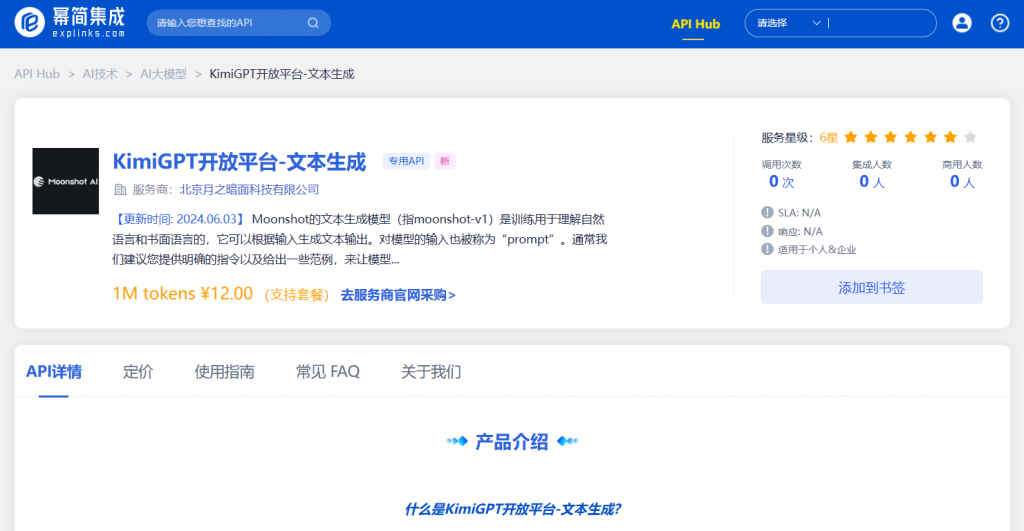Click the text field beside 请选择
Screen dimensions: 1024x531
point(879,23)
